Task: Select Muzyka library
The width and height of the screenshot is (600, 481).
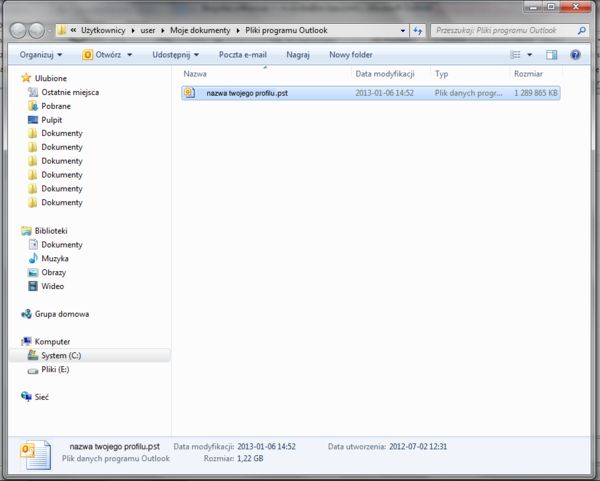Action: [55, 258]
